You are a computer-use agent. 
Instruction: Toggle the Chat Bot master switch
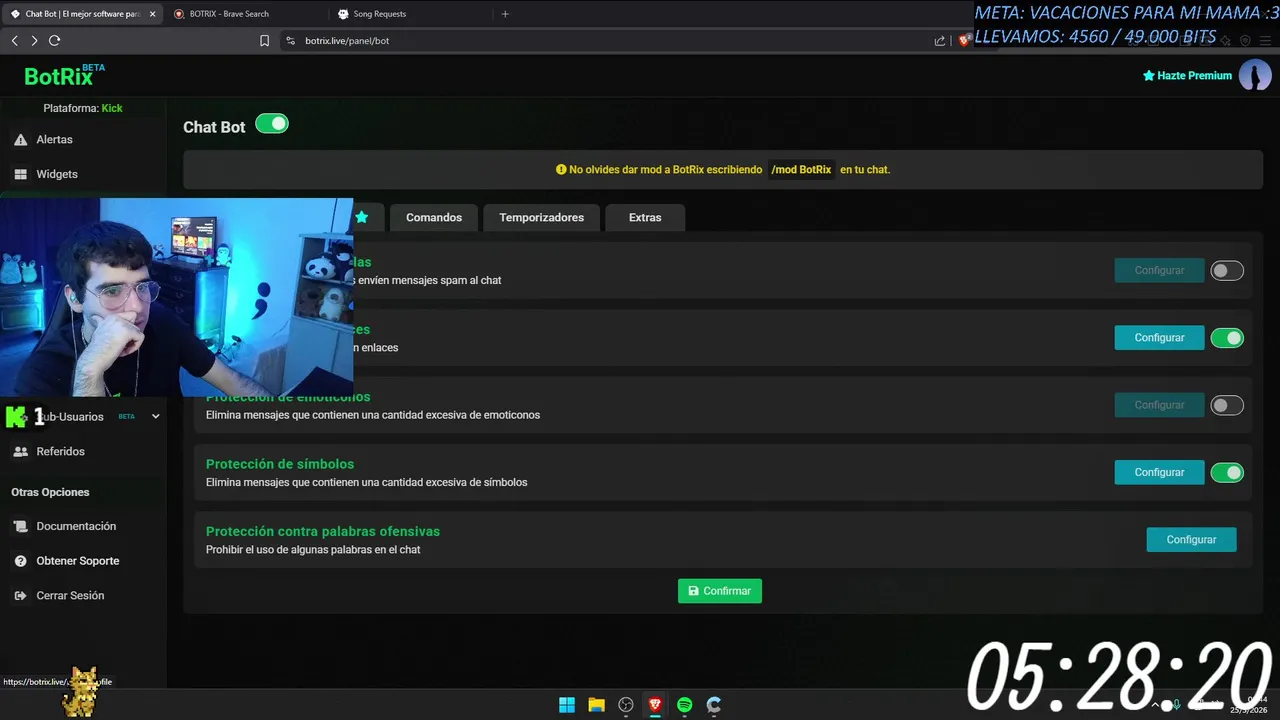(272, 124)
